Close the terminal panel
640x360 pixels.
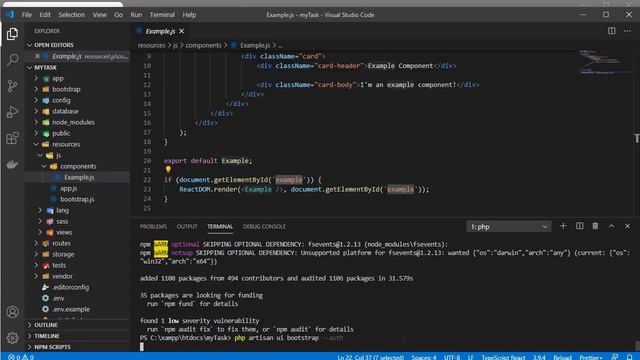tap(627, 226)
